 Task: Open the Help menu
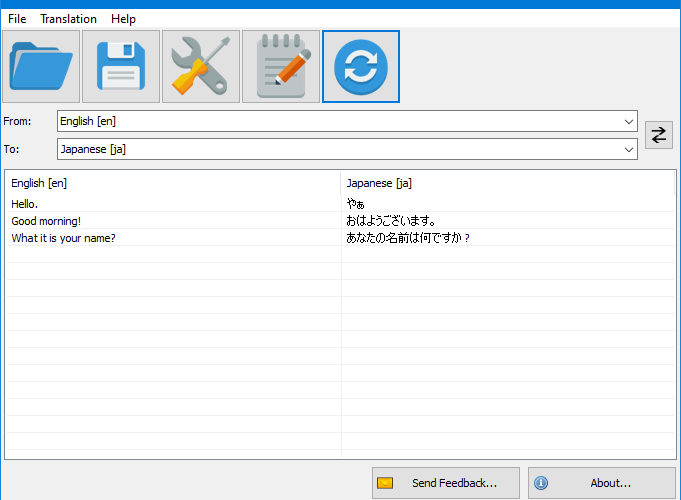123,19
